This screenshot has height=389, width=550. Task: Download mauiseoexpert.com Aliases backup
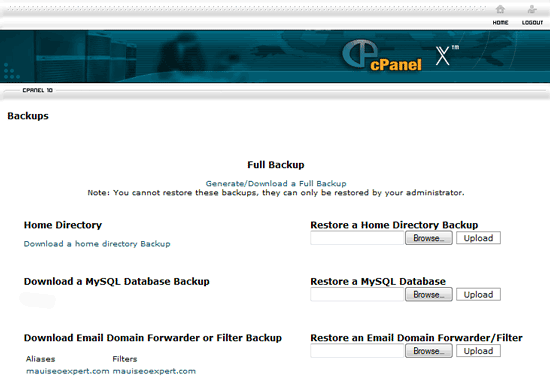pos(68,371)
